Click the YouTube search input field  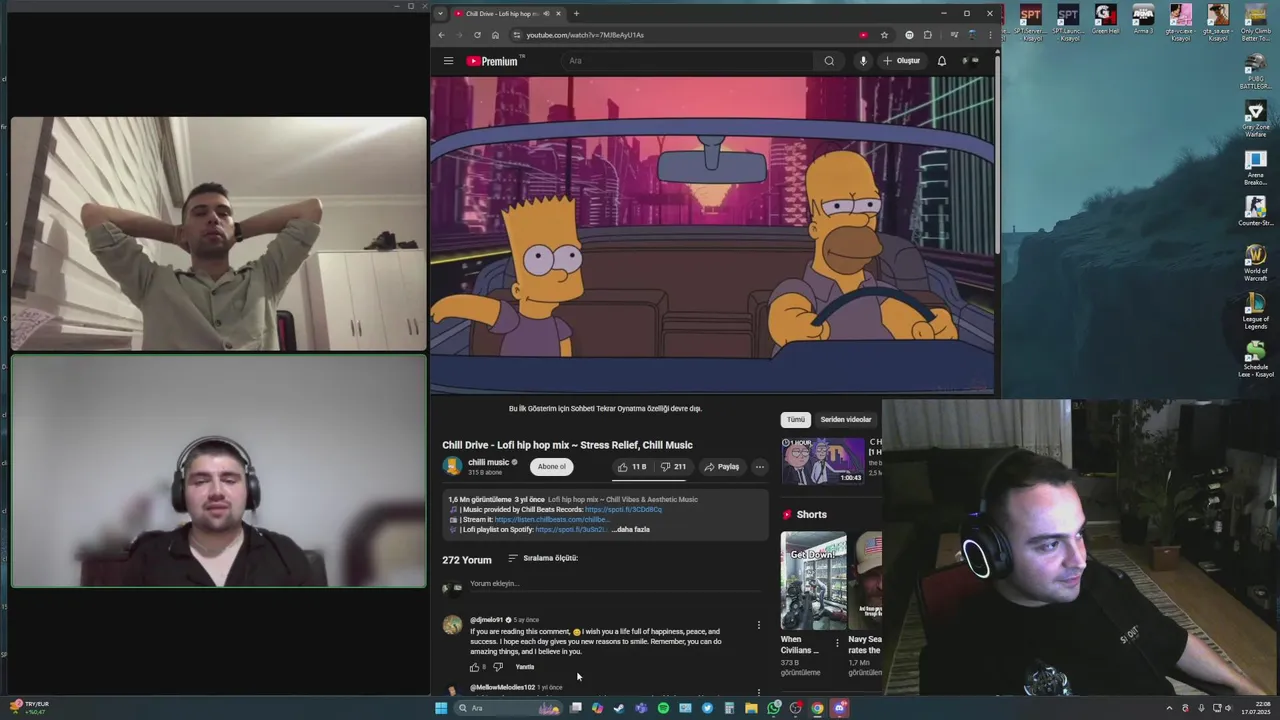[x=688, y=61]
